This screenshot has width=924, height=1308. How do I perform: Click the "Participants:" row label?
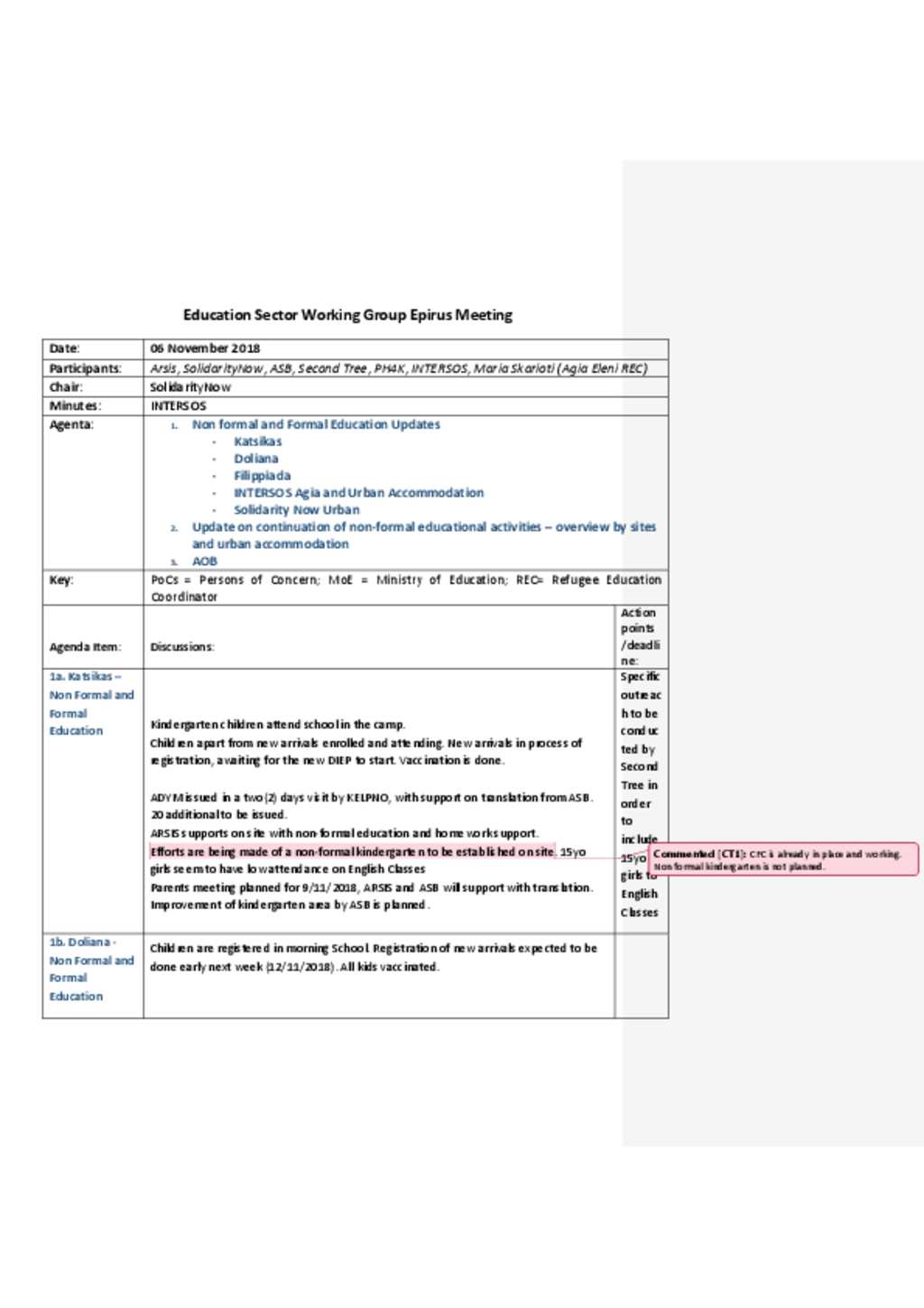click(x=85, y=368)
